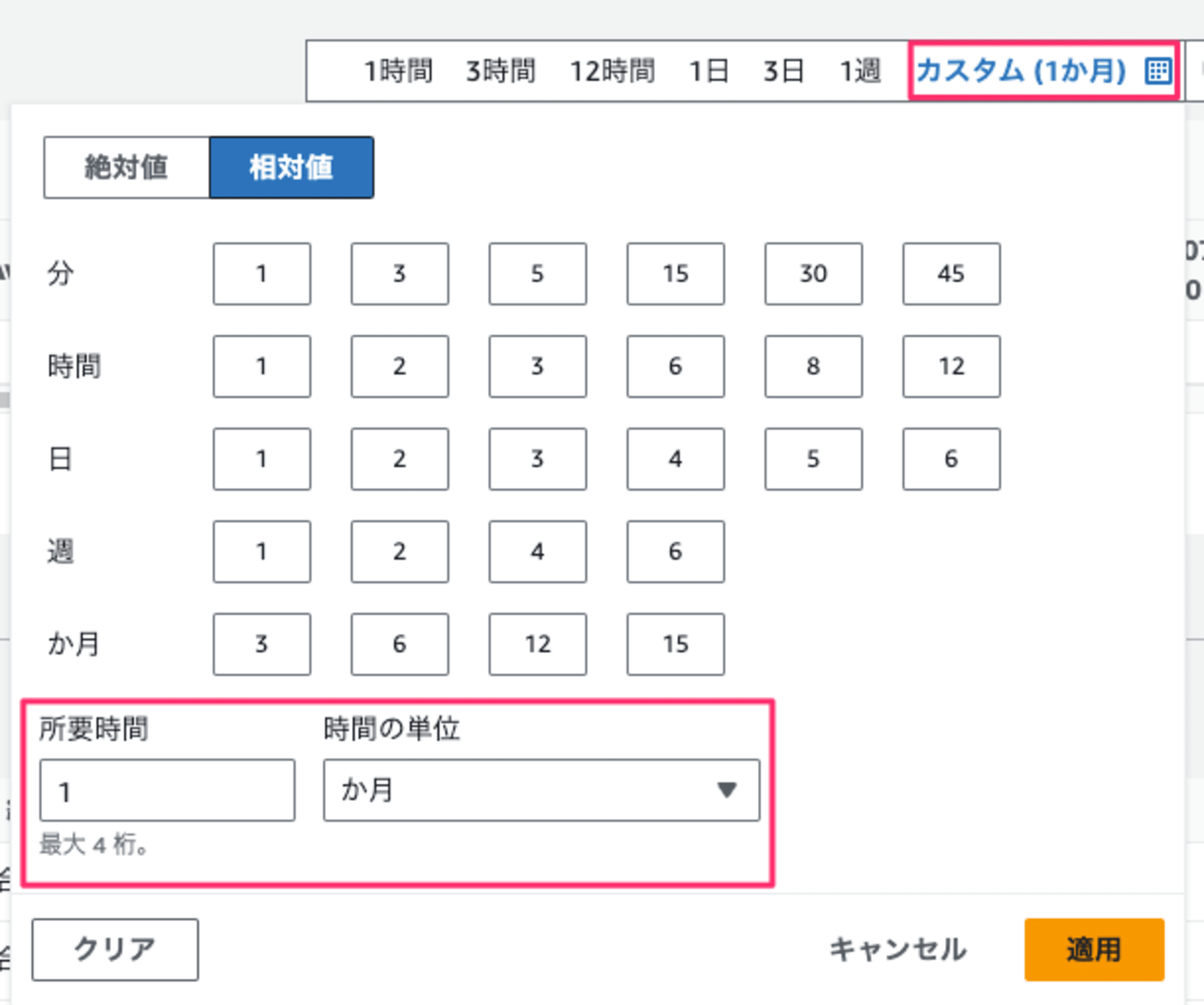Choose 2 in the 時間 row
This screenshot has width=1204, height=1005.
click(400, 367)
